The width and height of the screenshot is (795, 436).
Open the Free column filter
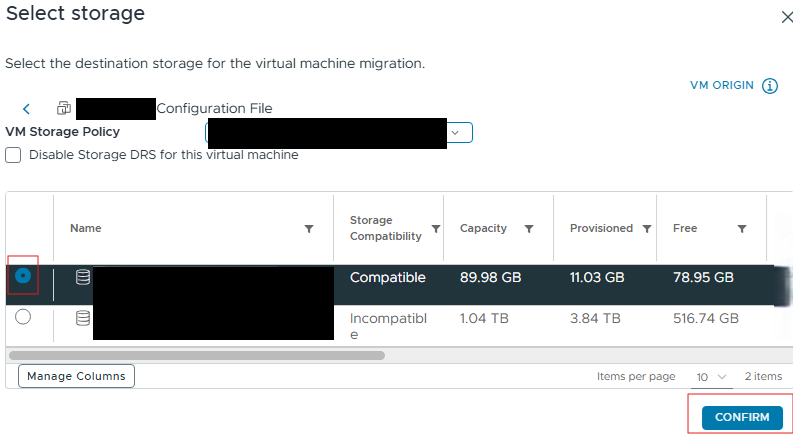[742, 229]
